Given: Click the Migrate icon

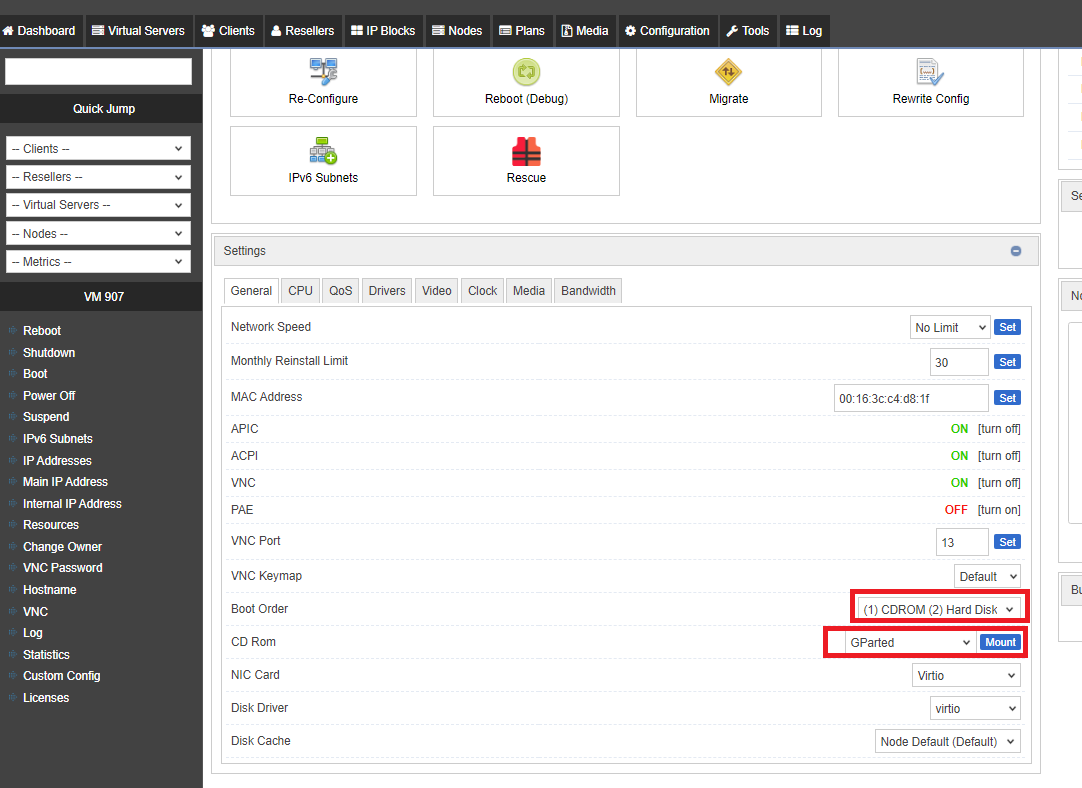Looking at the screenshot, I should (728, 72).
